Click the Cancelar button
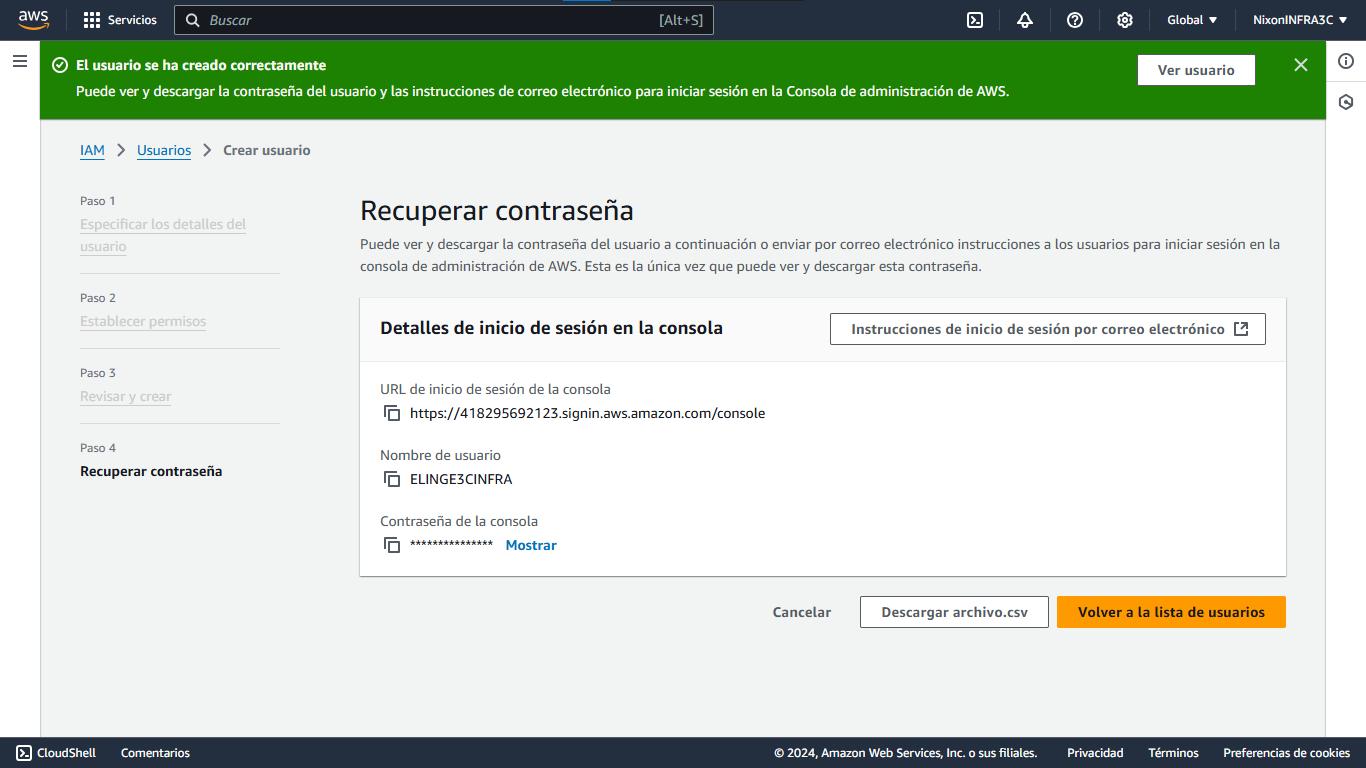 coord(802,612)
